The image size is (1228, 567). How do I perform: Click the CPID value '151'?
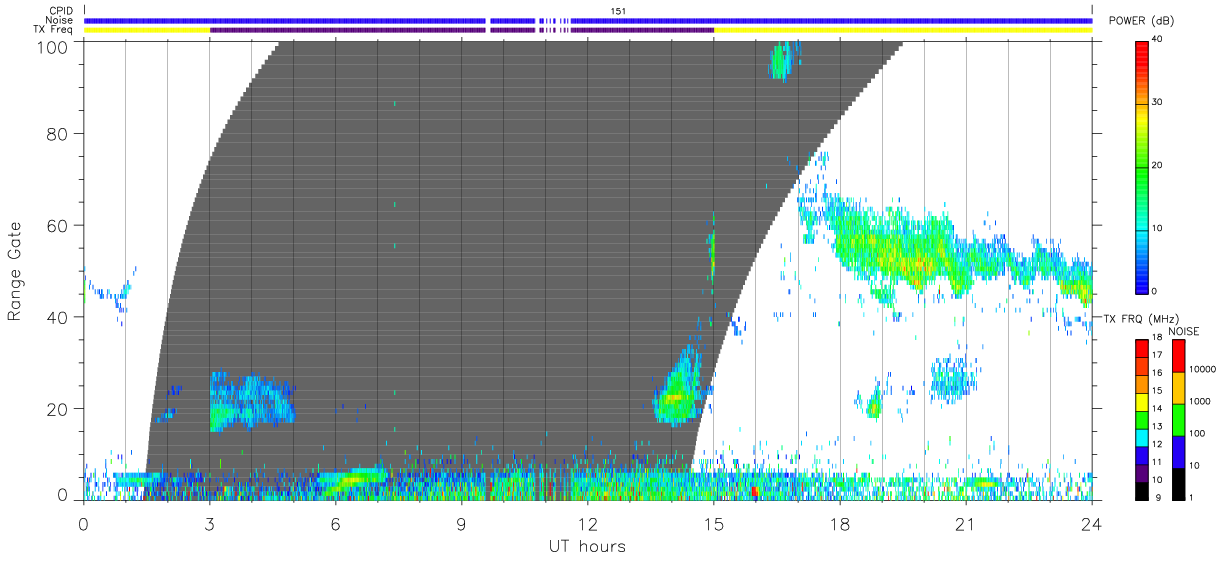tap(618, 11)
